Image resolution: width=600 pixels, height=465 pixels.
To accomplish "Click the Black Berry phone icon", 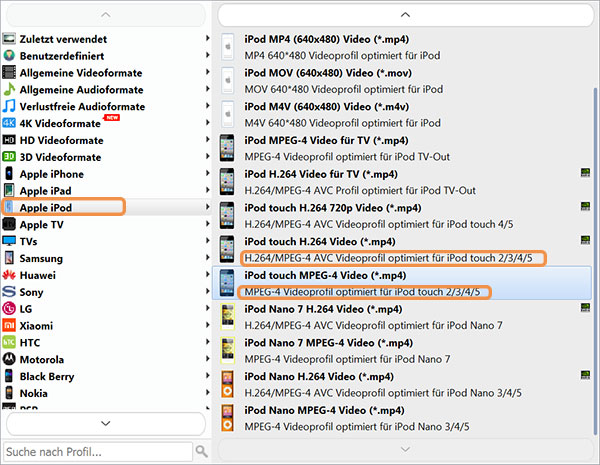I will [9, 376].
